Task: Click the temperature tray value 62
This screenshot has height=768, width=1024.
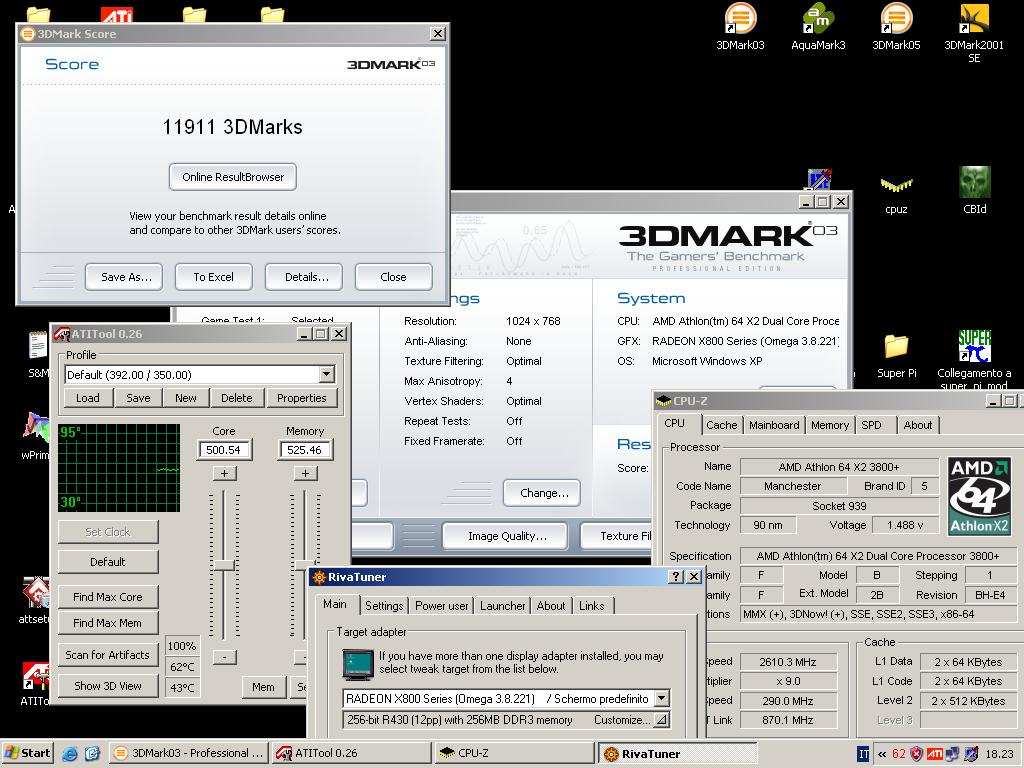Action: [899, 754]
